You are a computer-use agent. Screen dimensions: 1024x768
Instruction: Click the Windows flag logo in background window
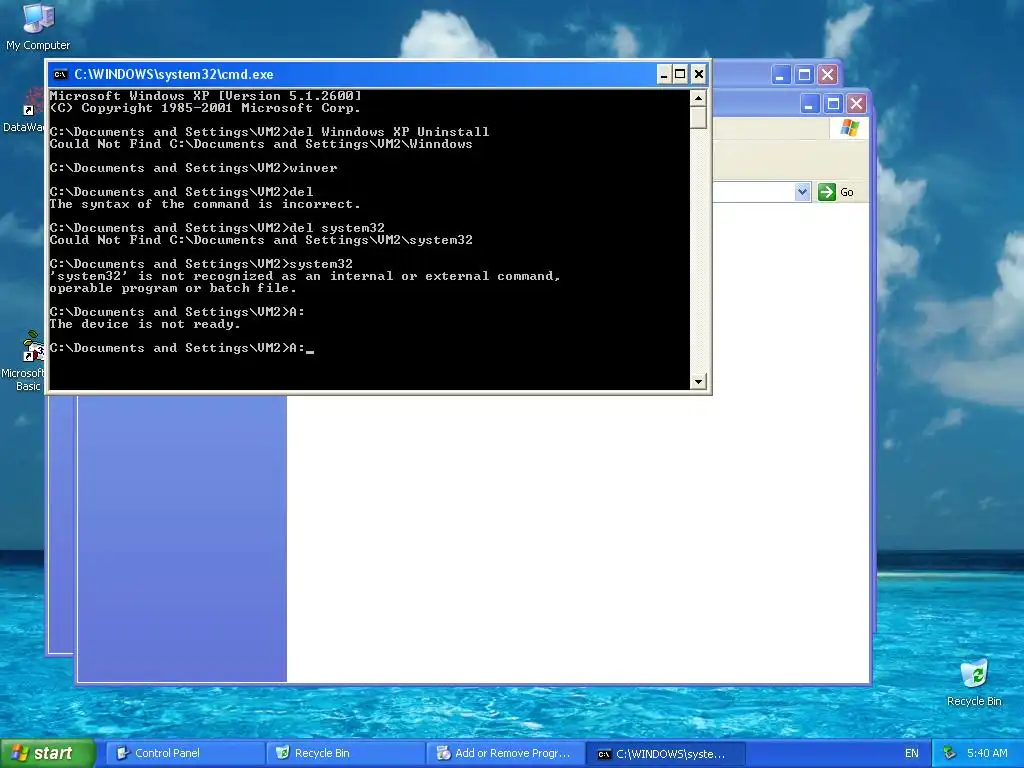(x=850, y=127)
